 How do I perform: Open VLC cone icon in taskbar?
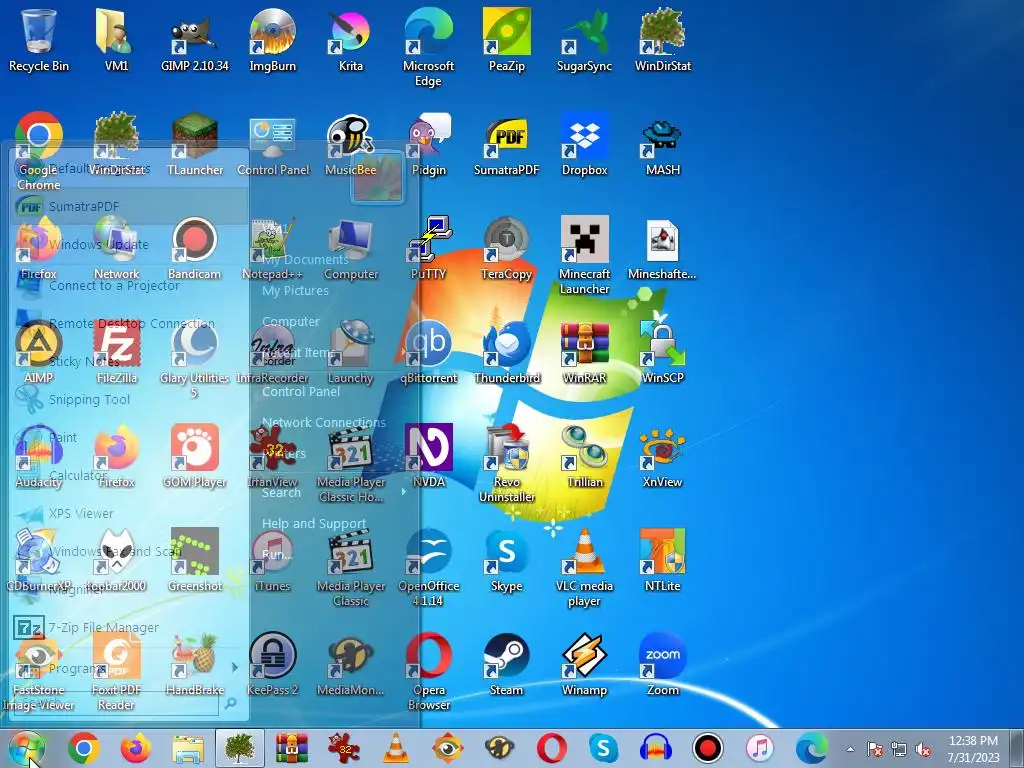pos(396,748)
